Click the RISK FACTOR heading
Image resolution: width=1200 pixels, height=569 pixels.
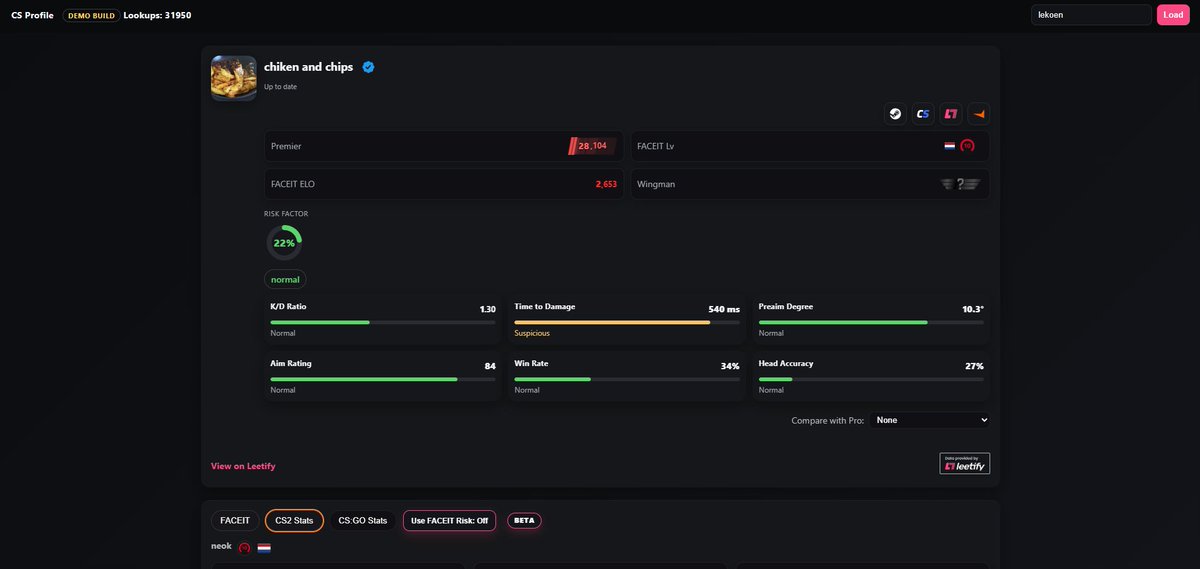(286, 214)
